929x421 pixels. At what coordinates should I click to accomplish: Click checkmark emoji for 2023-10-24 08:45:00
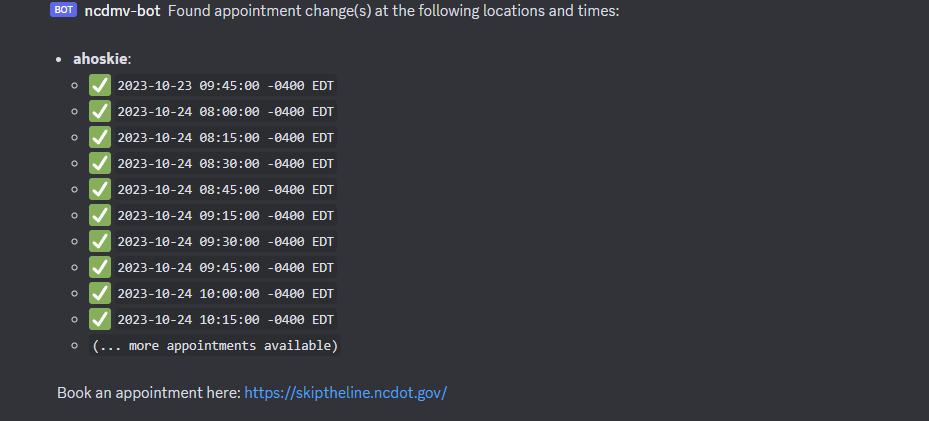100,189
